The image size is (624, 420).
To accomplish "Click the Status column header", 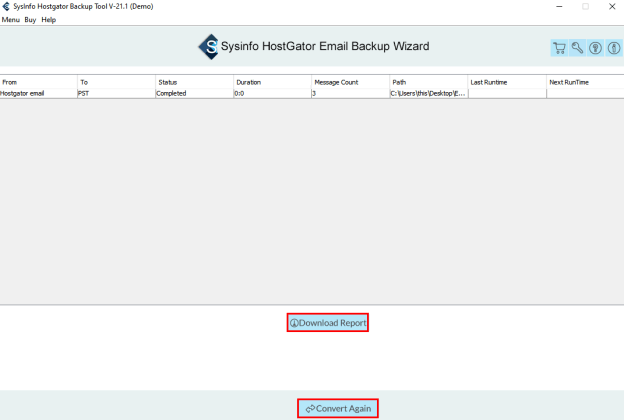I will point(194,82).
